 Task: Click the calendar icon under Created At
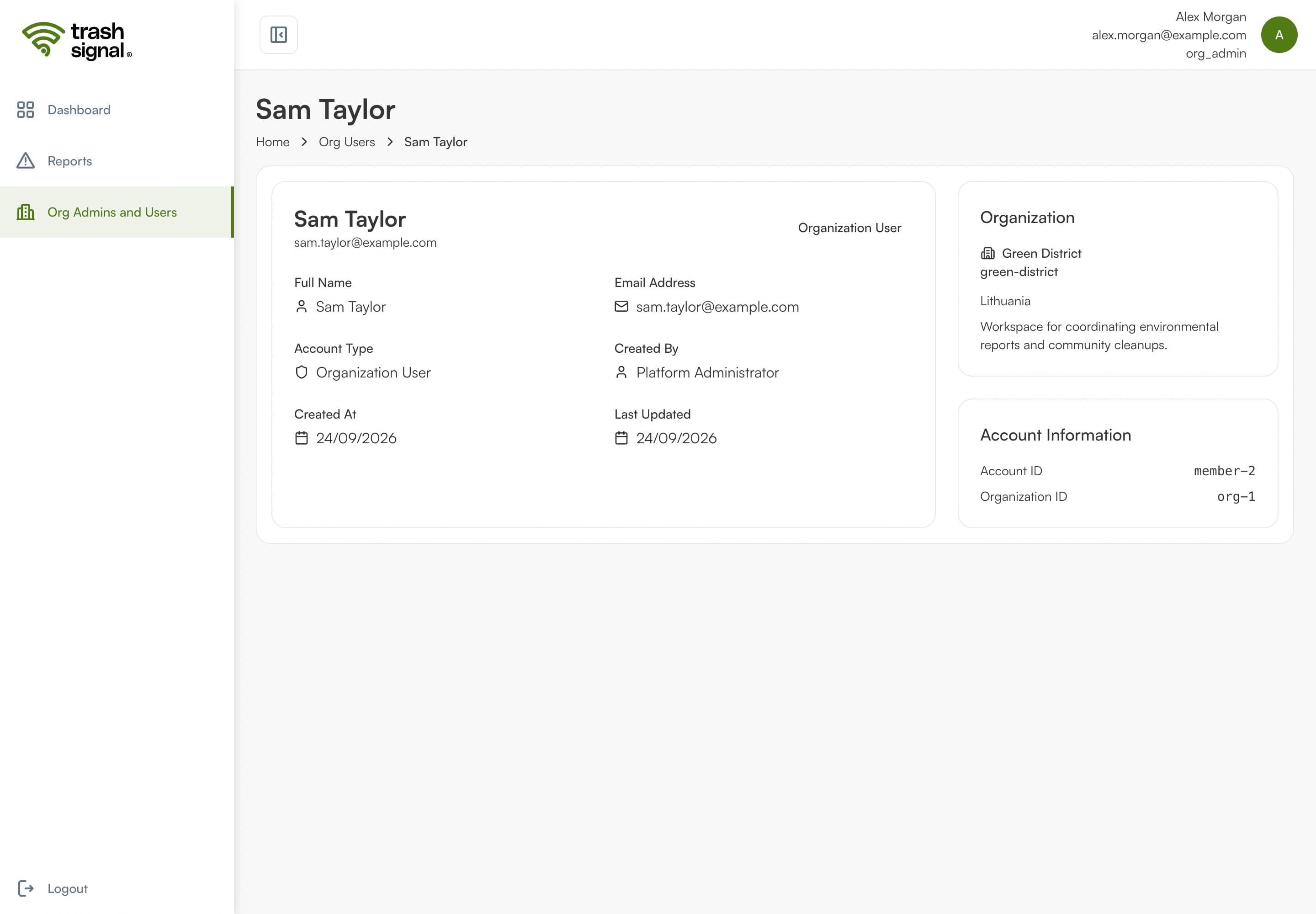pyautogui.click(x=301, y=438)
